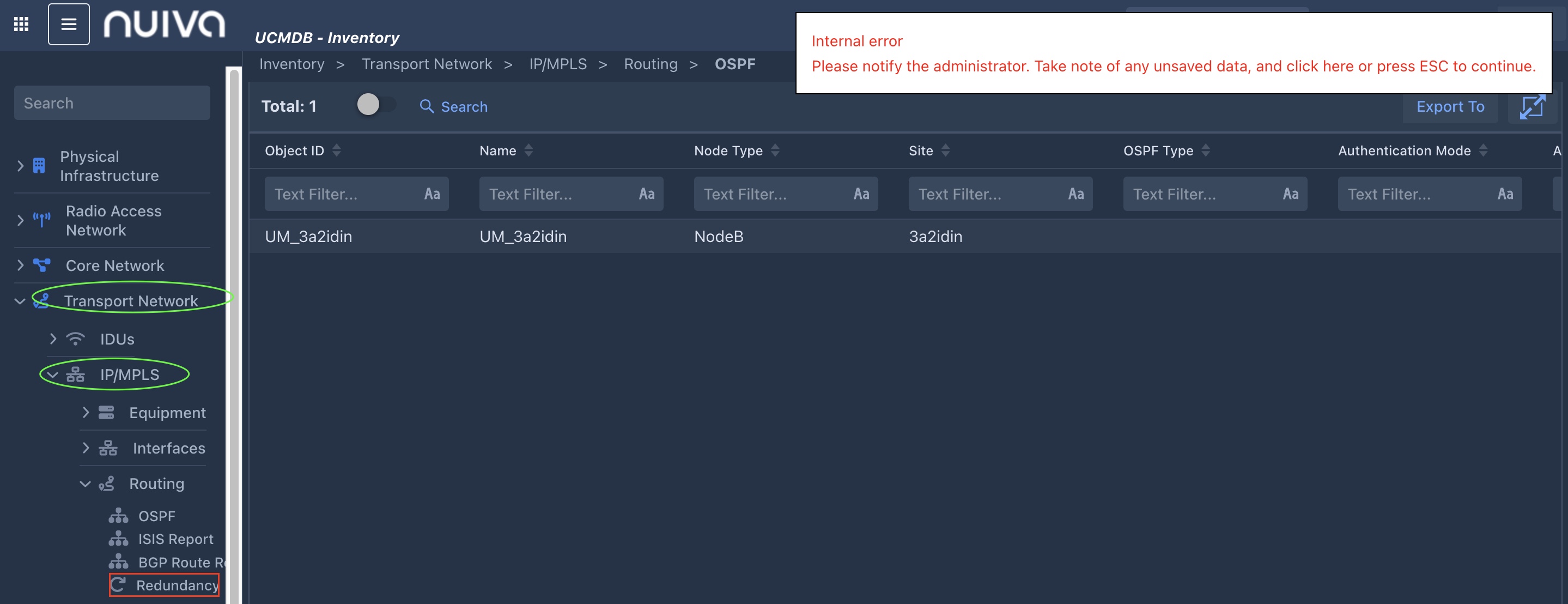The image size is (1568, 604).
Task: Collapse the Transport Network tree node
Action: pyautogui.click(x=20, y=301)
